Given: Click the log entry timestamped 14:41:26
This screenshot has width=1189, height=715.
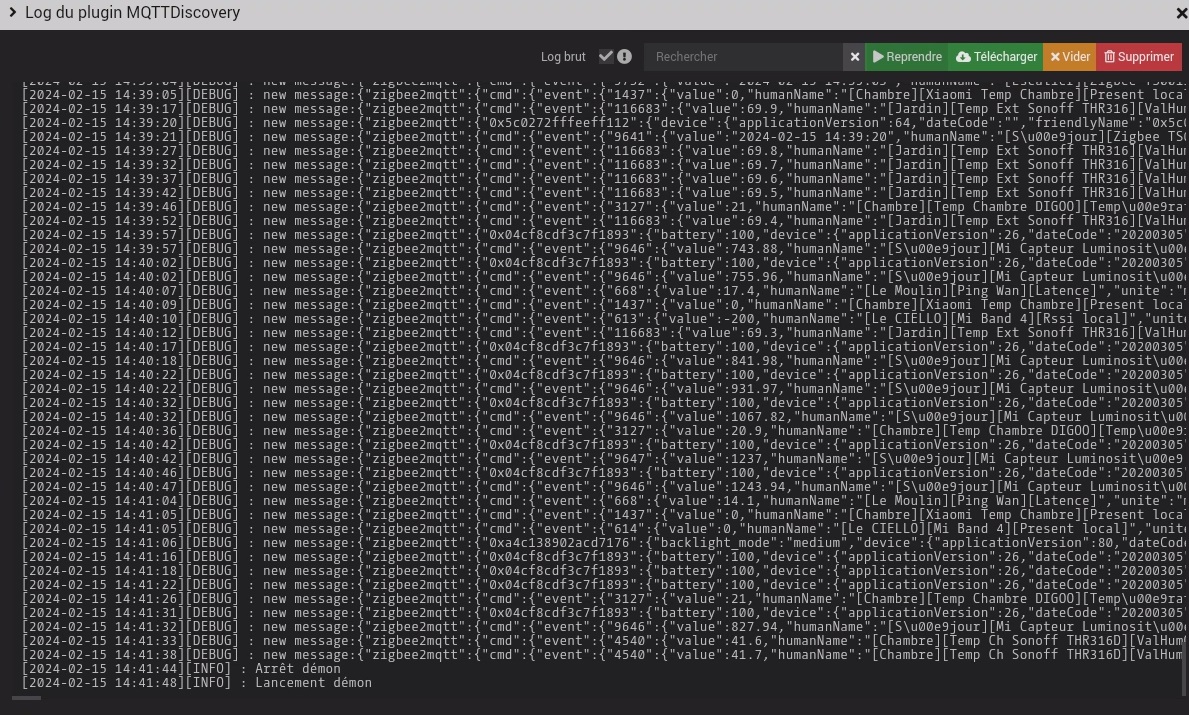Looking at the screenshot, I should click(x=603, y=599).
